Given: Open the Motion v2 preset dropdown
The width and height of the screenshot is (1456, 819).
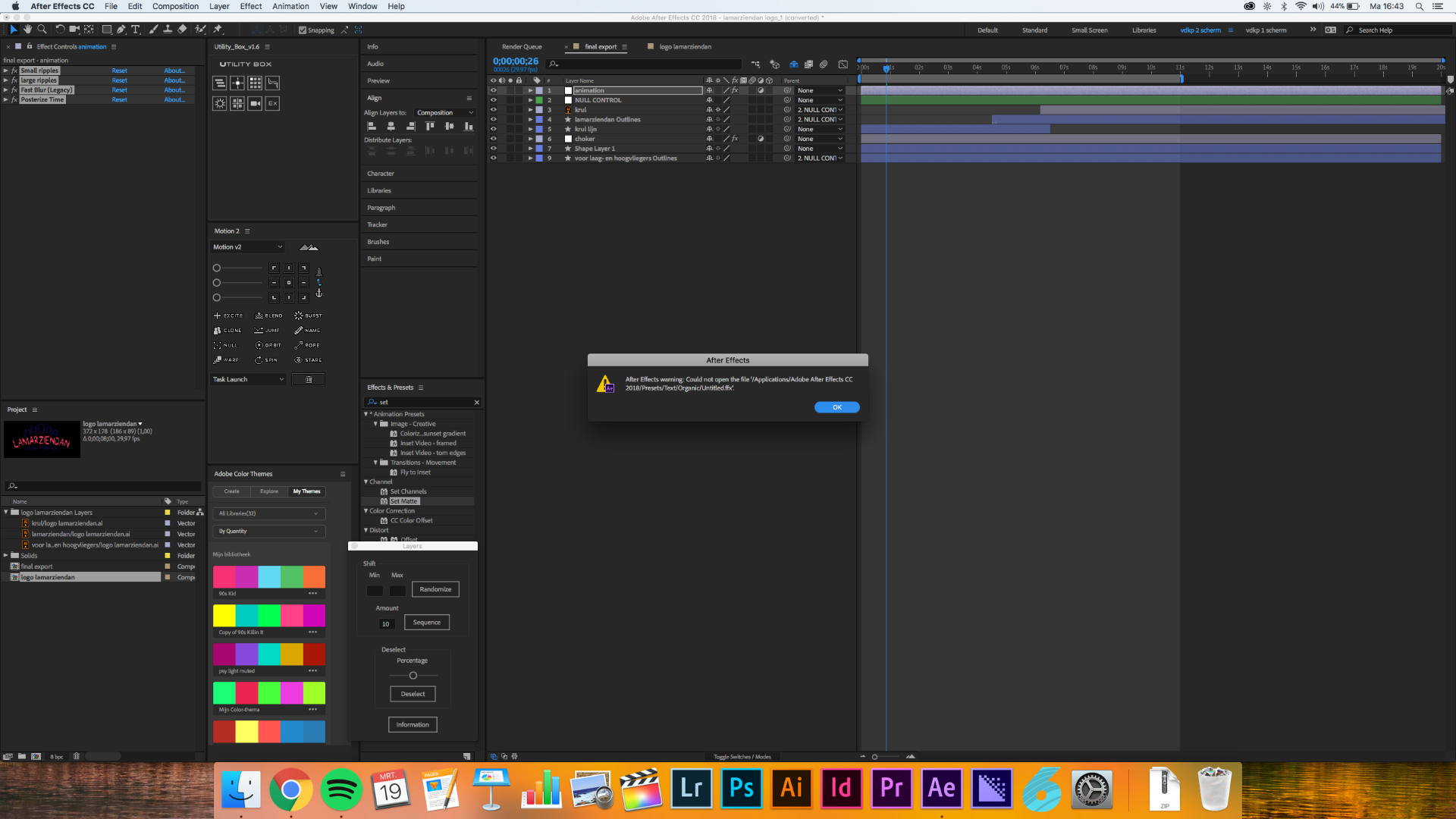Looking at the screenshot, I should pos(246,246).
